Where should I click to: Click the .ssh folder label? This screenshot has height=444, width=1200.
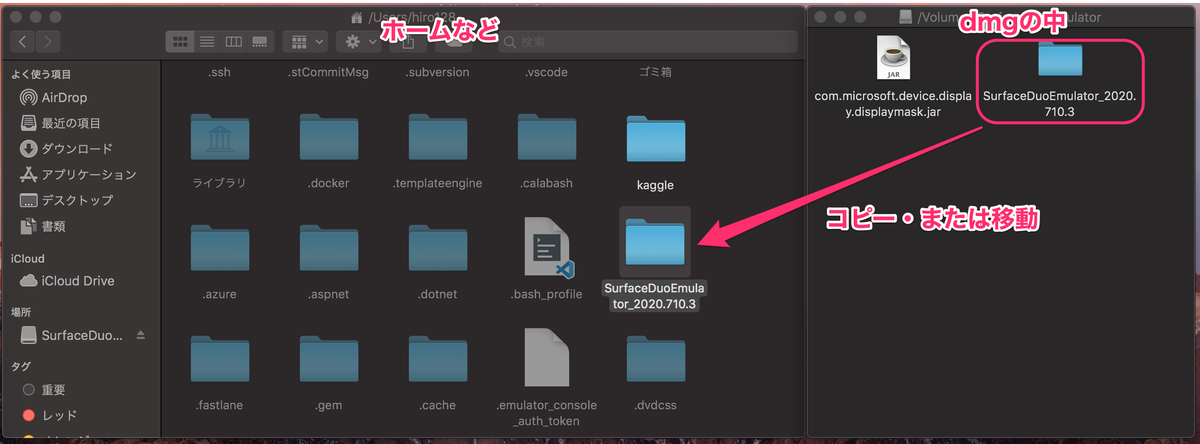[220, 73]
